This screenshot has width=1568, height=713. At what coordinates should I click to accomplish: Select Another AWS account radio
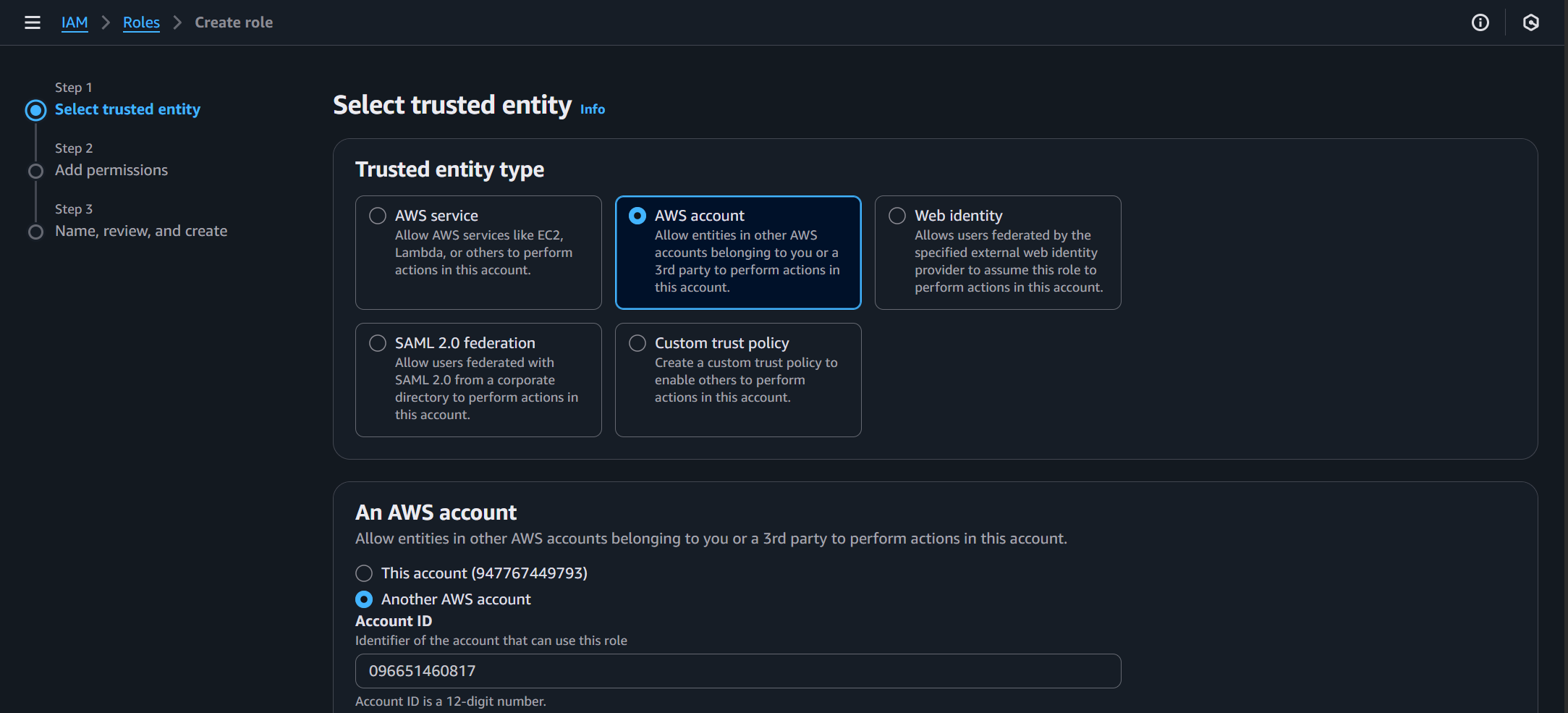(364, 599)
